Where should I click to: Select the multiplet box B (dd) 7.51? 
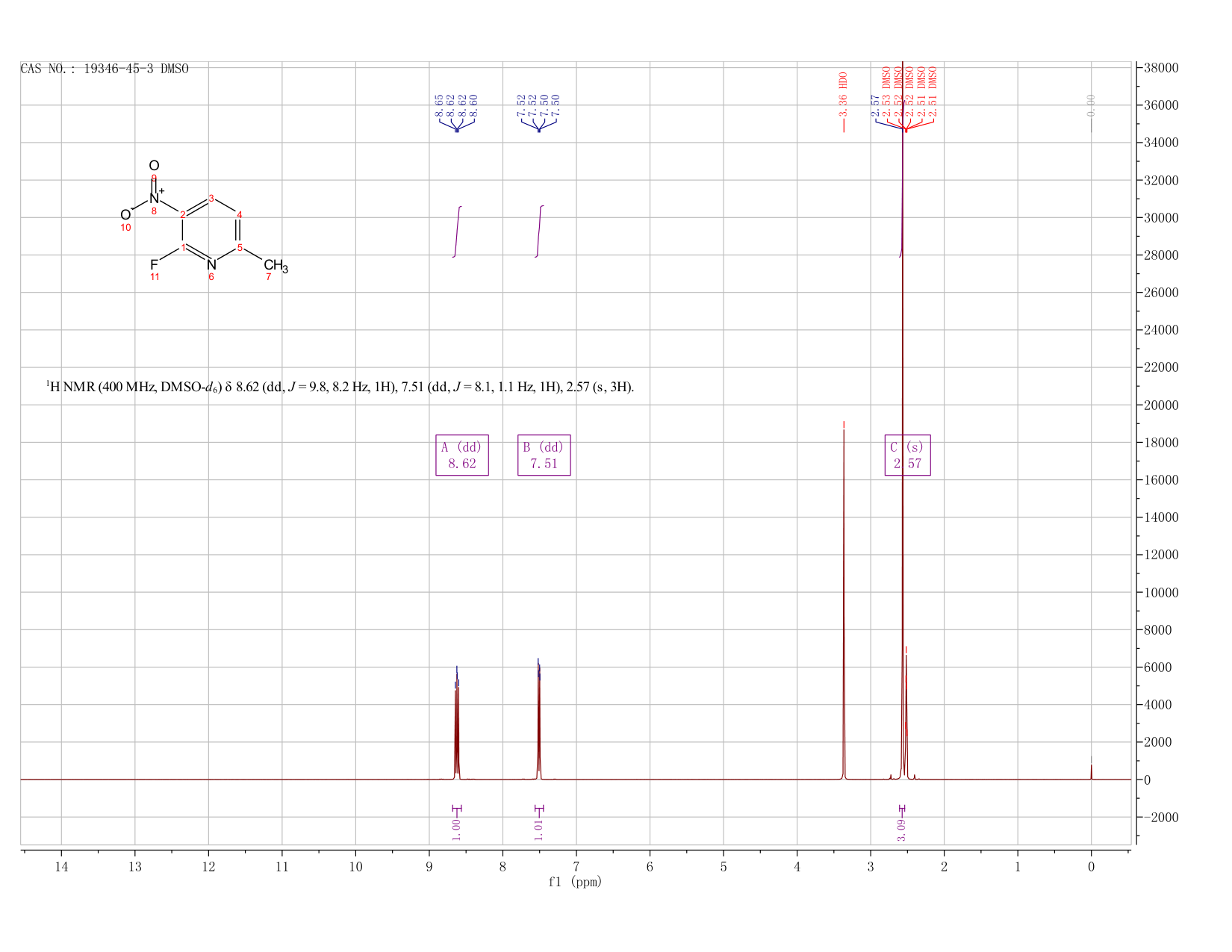pyautogui.click(x=544, y=455)
